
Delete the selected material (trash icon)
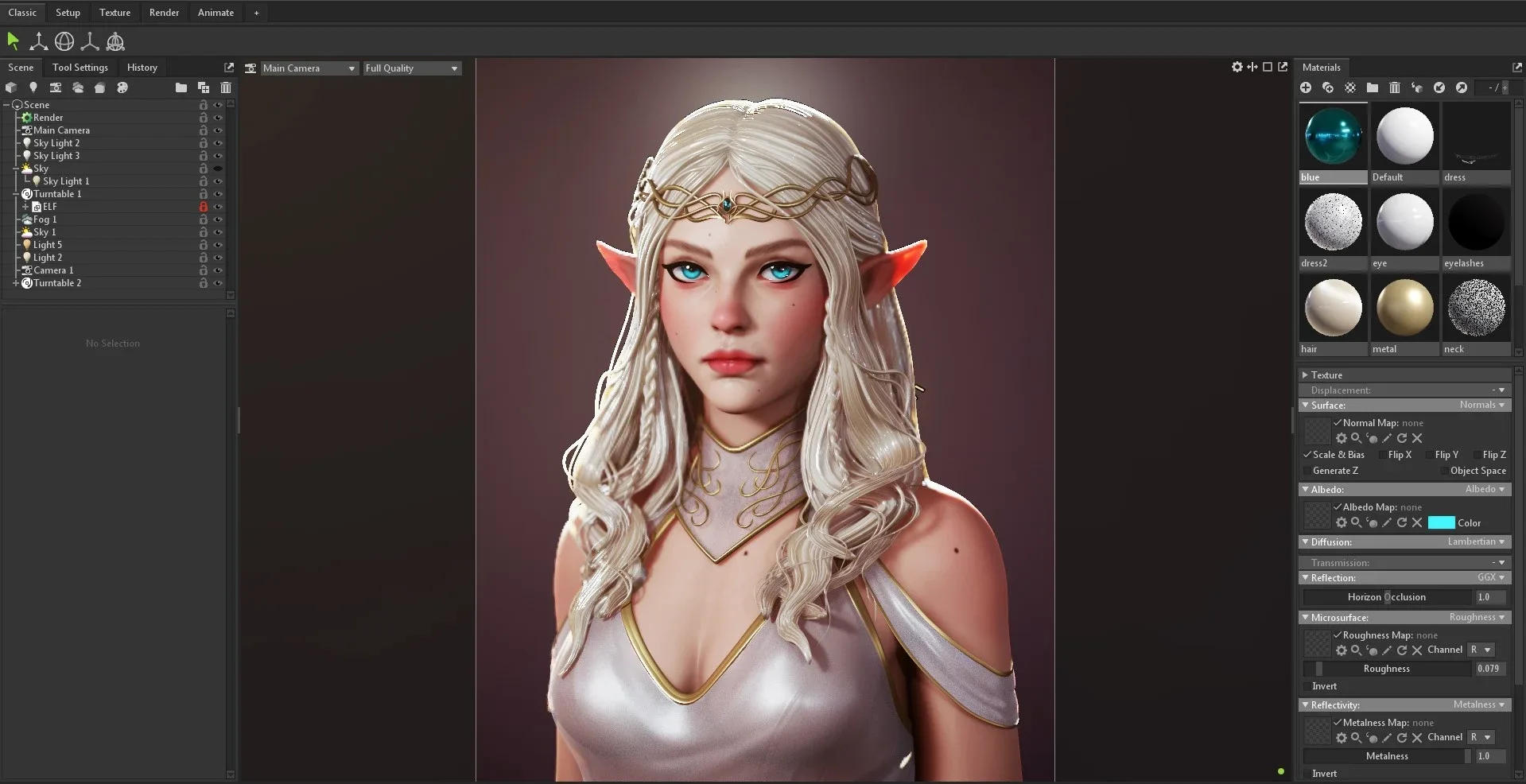click(x=1395, y=87)
